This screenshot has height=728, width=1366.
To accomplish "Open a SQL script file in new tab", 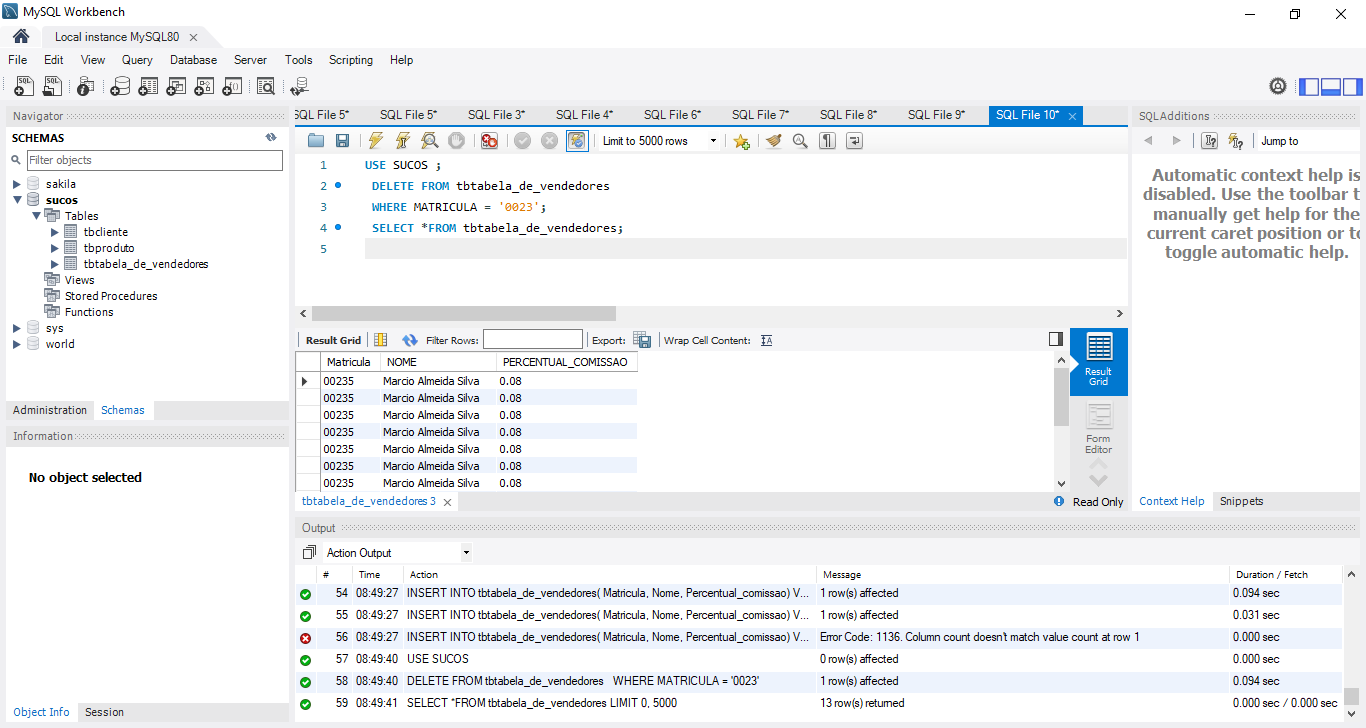I will click(x=52, y=87).
